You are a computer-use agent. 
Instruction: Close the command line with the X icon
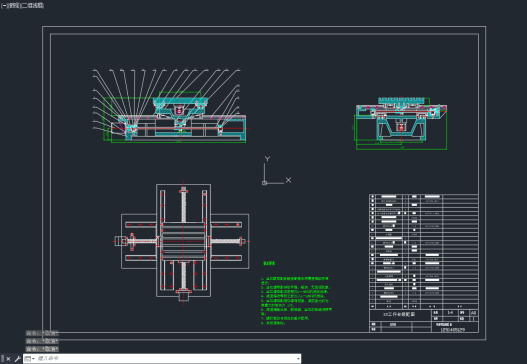(x=8, y=359)
